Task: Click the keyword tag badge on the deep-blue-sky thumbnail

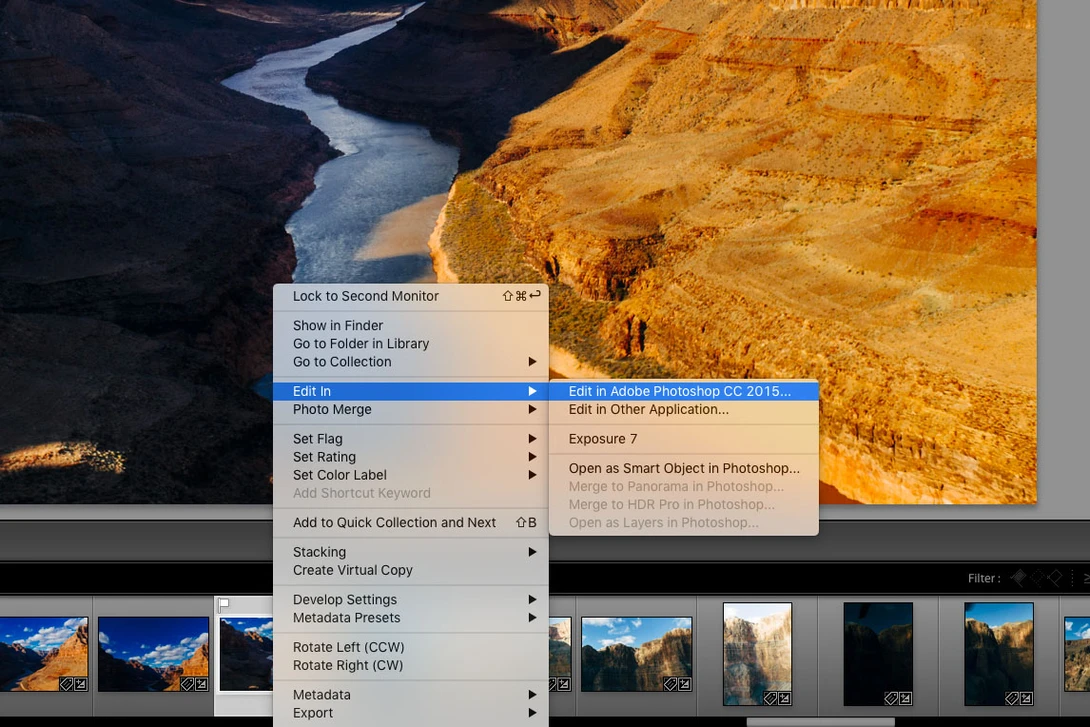Action: (187, 684)
